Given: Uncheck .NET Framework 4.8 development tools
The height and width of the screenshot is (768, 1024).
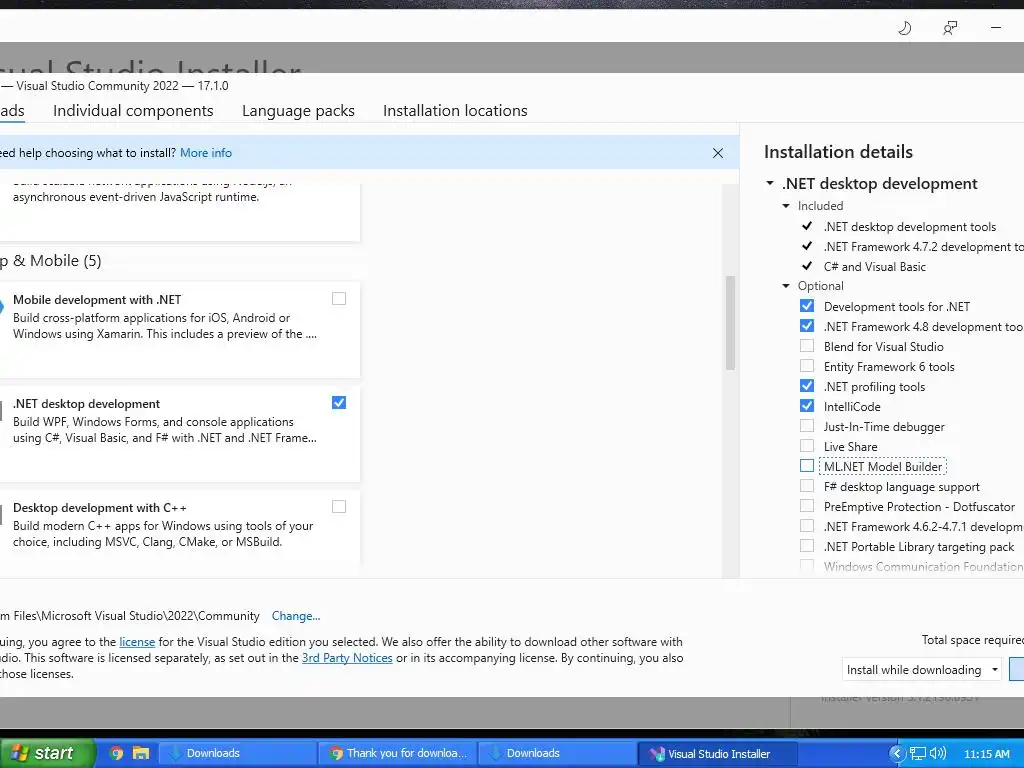Looking at the screenshot, I should click(807, 326).
